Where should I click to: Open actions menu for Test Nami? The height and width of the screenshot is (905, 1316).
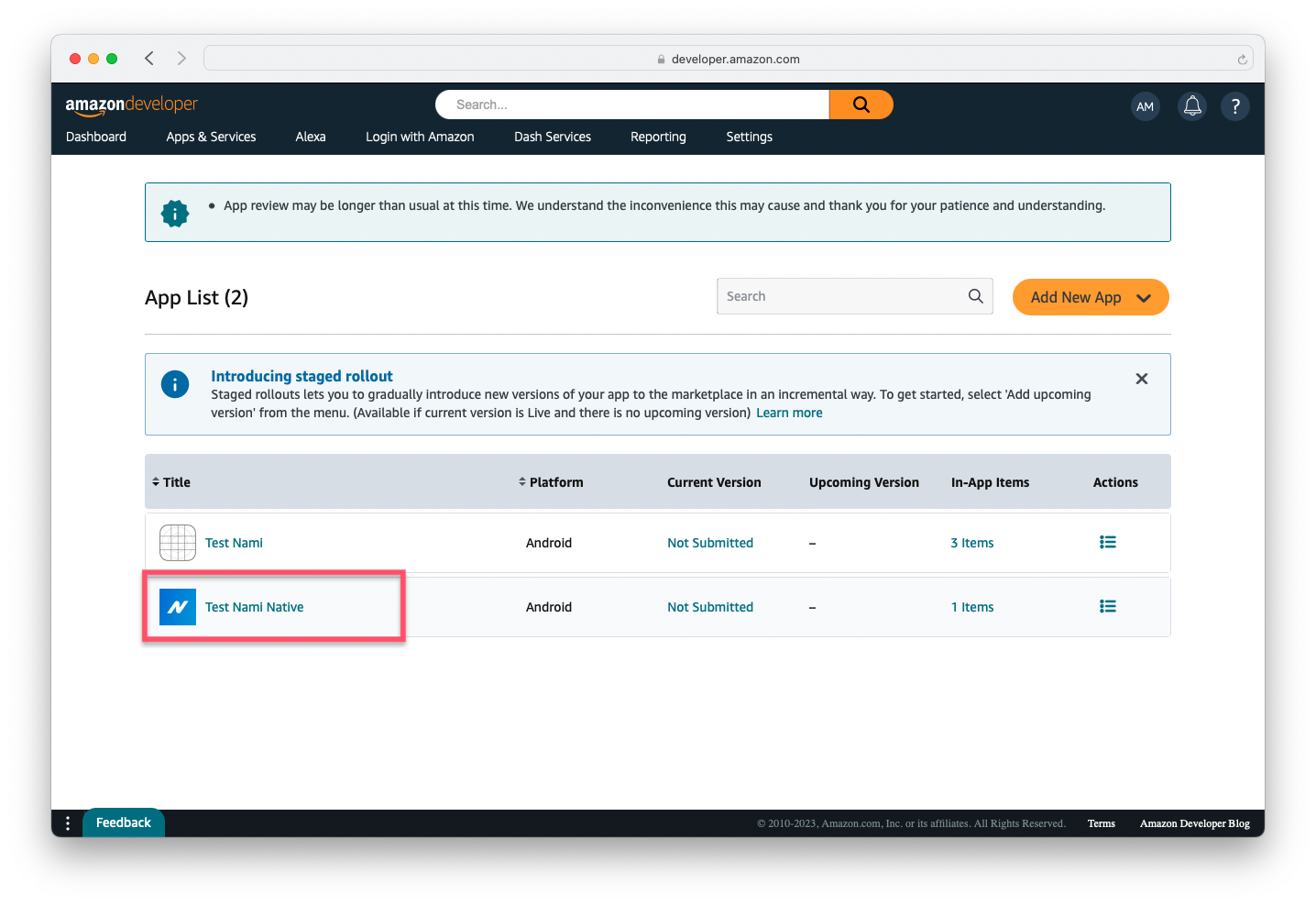pos(1108,543)
